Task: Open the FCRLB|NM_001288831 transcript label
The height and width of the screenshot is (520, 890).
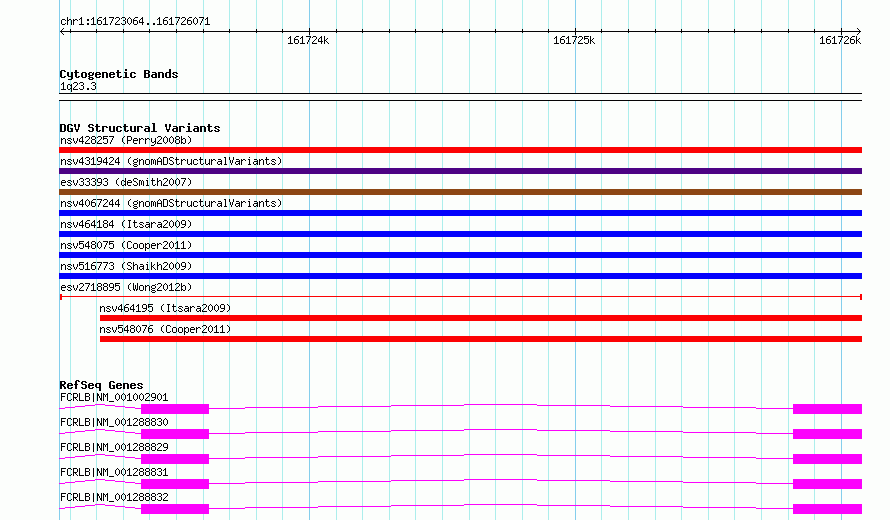Action: click(114, 472)
